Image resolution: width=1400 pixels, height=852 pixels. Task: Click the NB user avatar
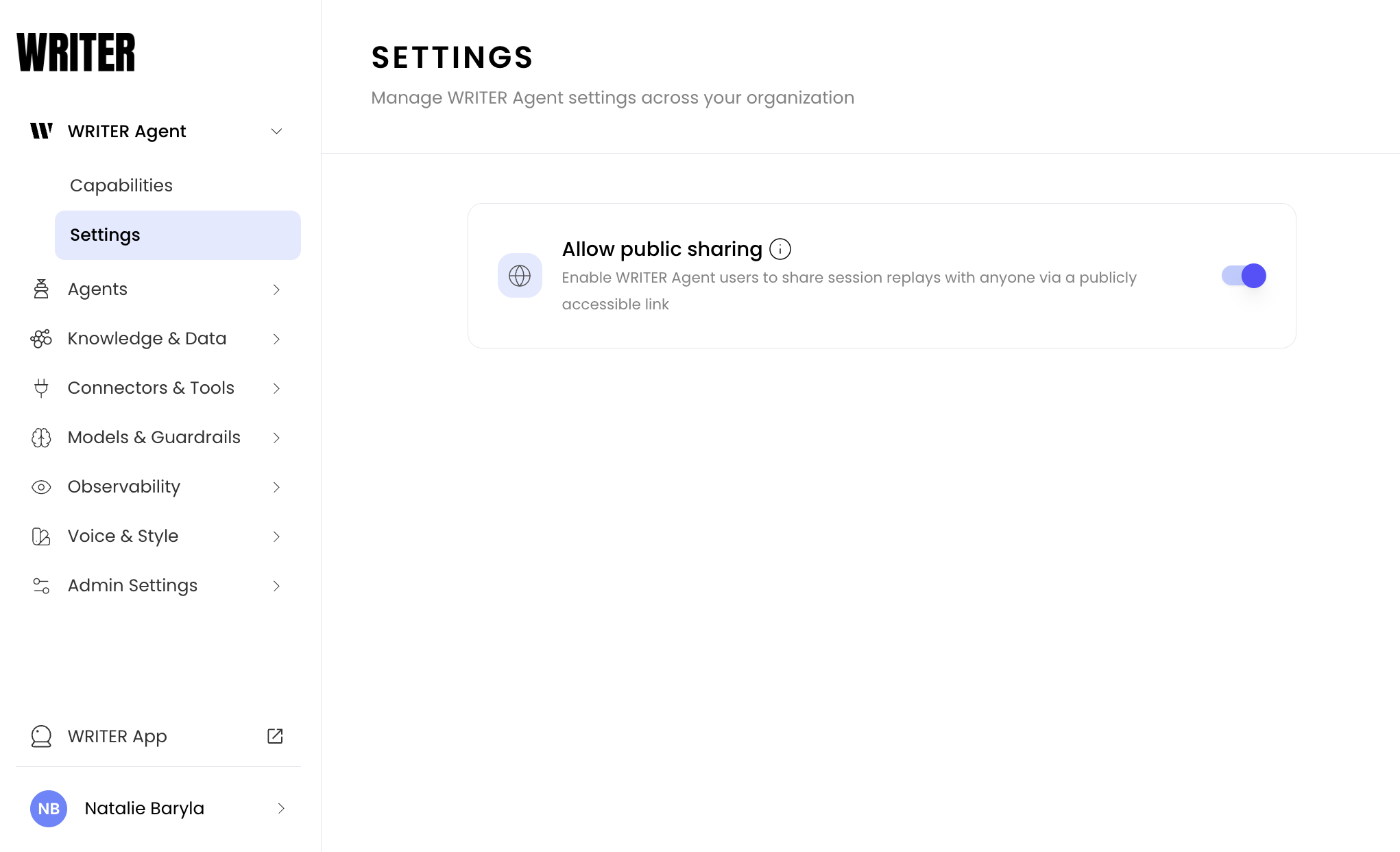49,808
